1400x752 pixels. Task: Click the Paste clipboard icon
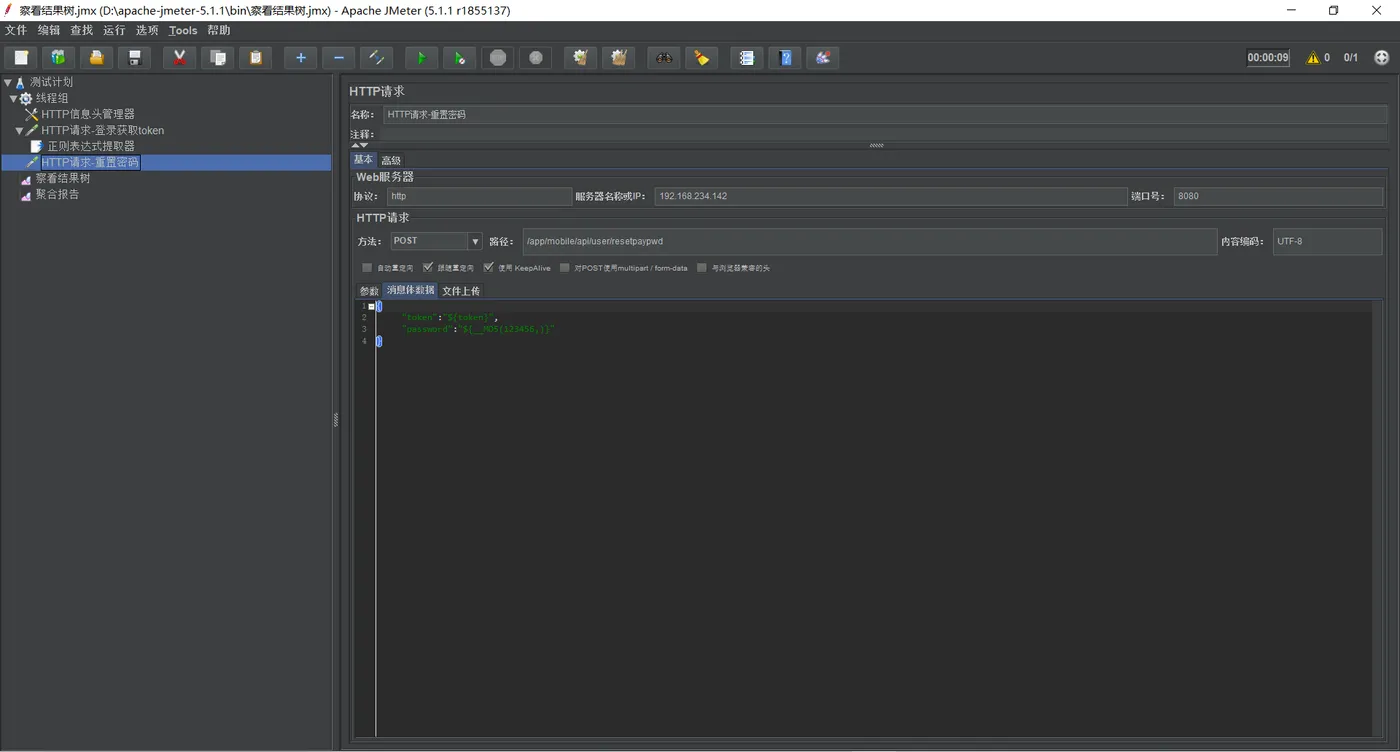point(255,58)
